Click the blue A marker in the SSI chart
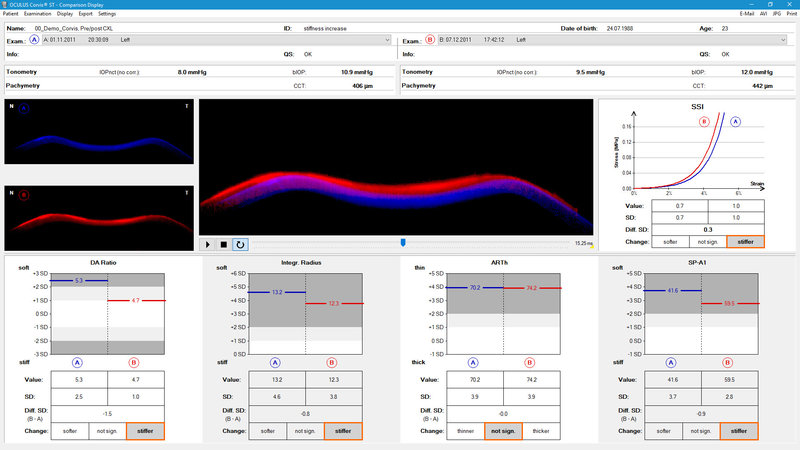Image resolution: width=800 pixels, height=450 pixels. coord(736,122)
